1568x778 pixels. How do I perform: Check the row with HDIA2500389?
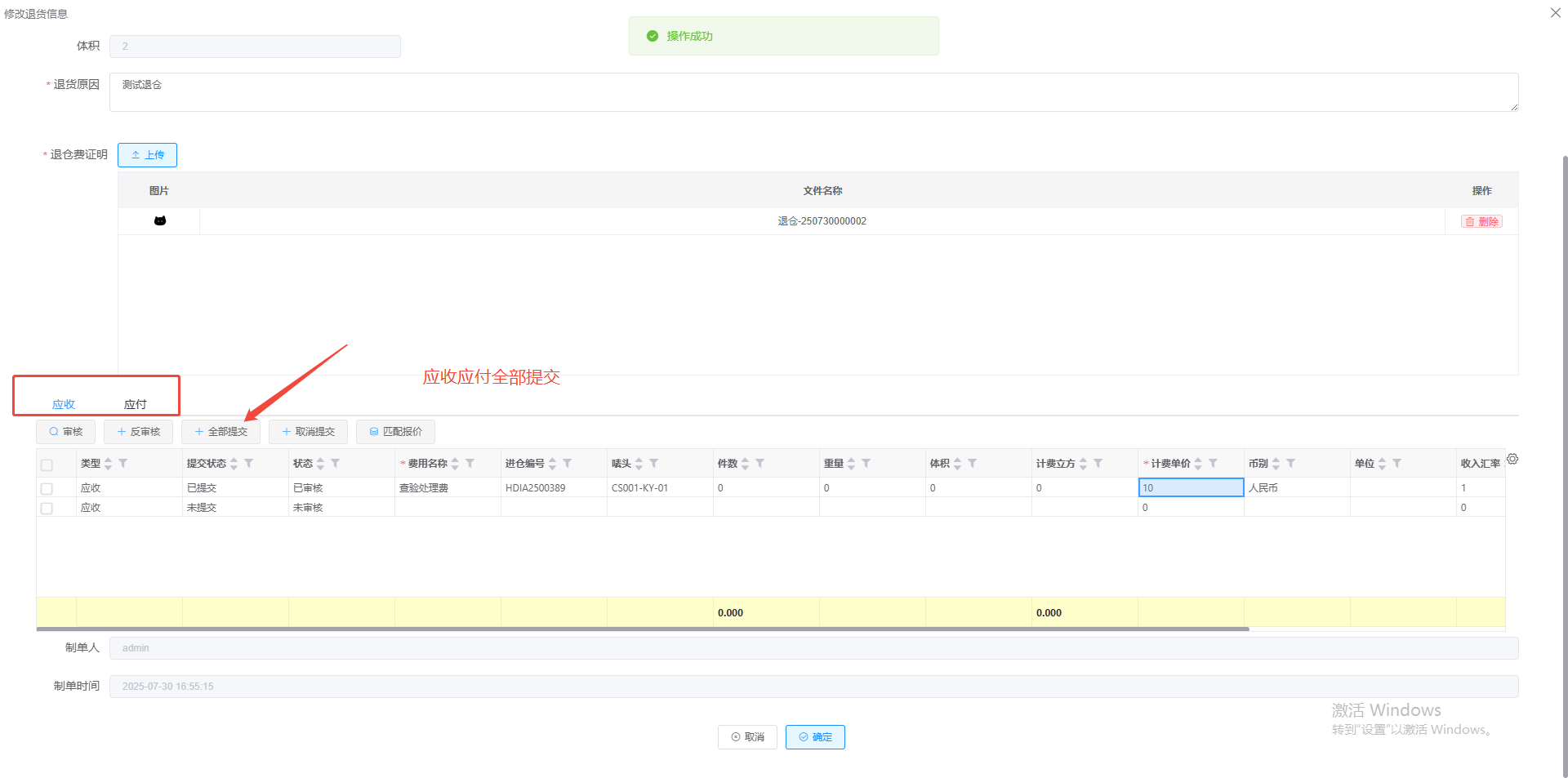coord(47,488)
